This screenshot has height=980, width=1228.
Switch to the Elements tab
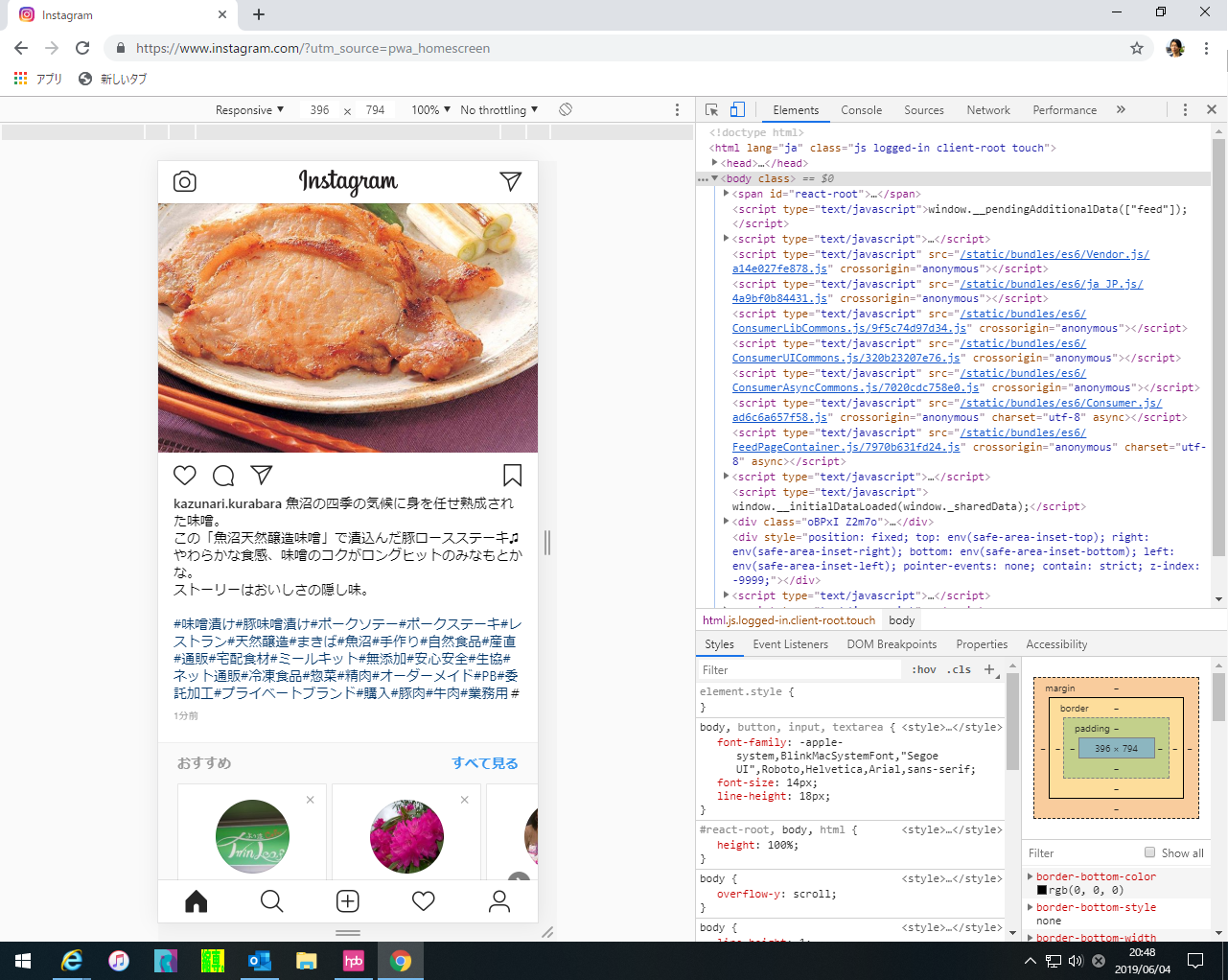click(x=796, y=110)
